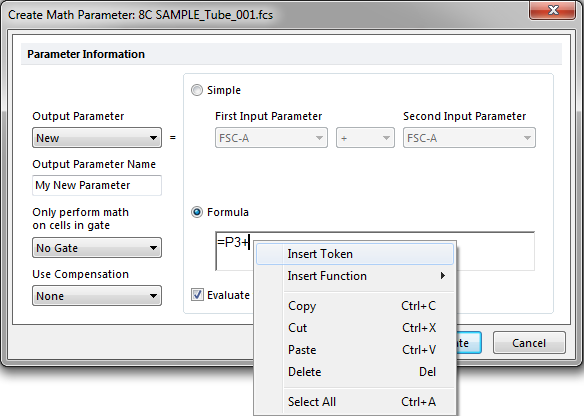Image resolution: width=584 pixels, height=416 pixels.
Task: Open the No Gate dropdown
Action: 97,248
